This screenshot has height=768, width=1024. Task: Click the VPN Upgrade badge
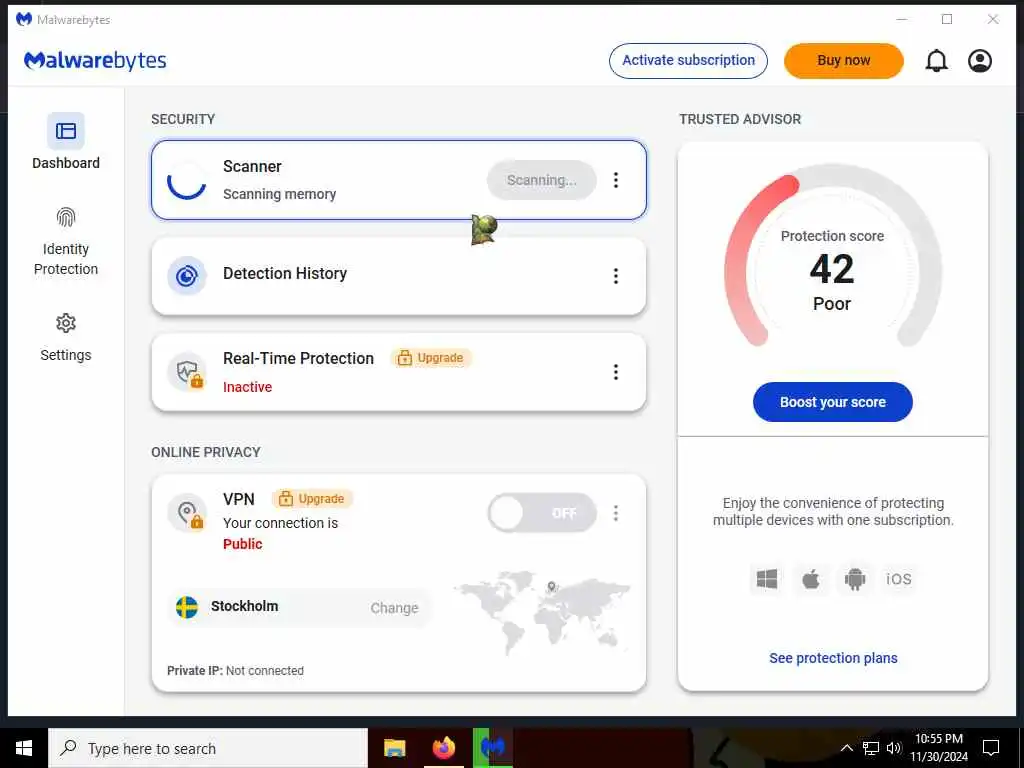(x=312, y=499)
